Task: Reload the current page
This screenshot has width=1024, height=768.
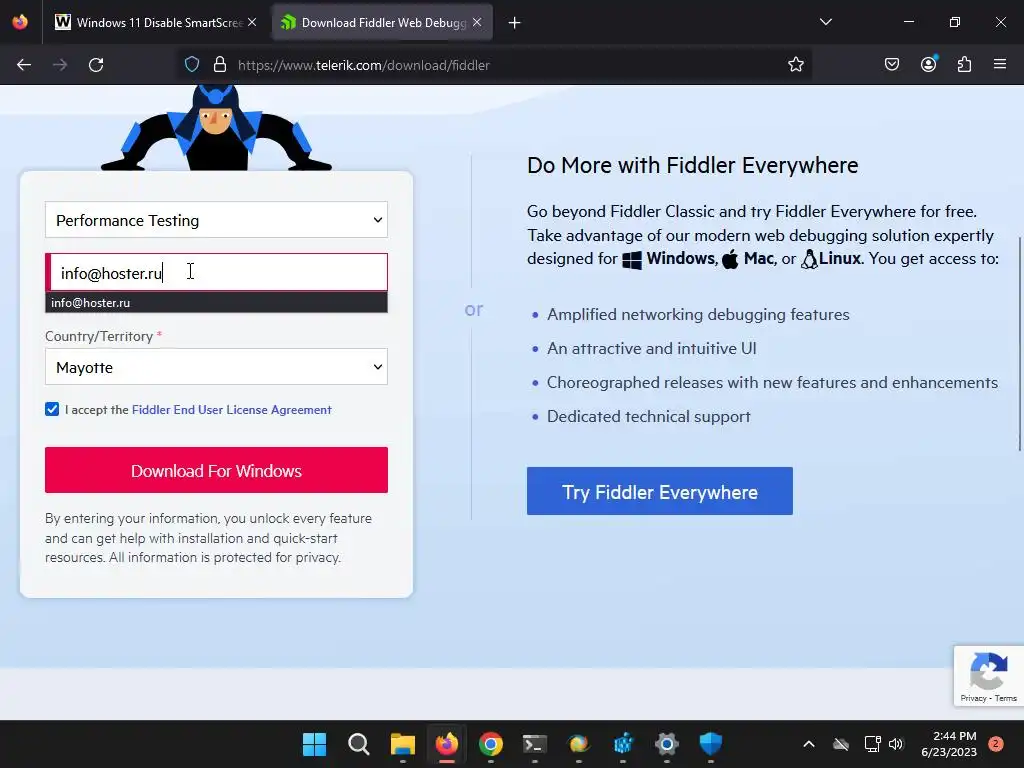Action: 96,65
